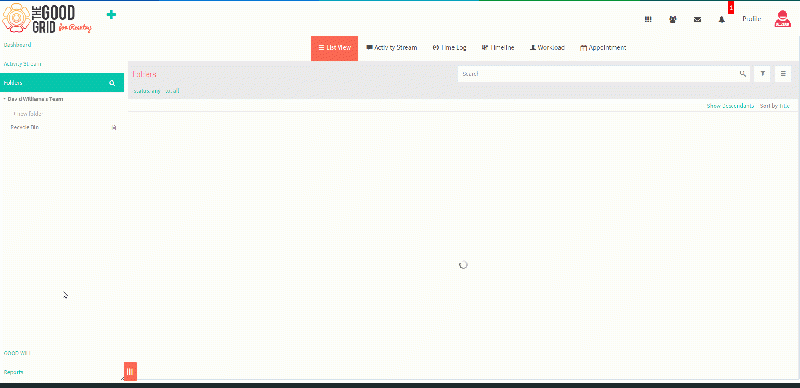The height and width of the screenshot is (388, 800).
Task: Click the red user avatar icon
Action: pos(782,18)
